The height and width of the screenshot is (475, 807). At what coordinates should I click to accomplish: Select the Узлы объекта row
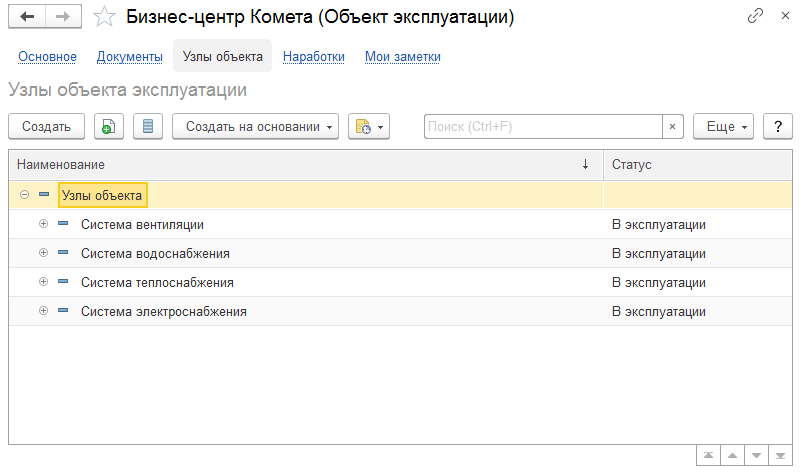400,195
